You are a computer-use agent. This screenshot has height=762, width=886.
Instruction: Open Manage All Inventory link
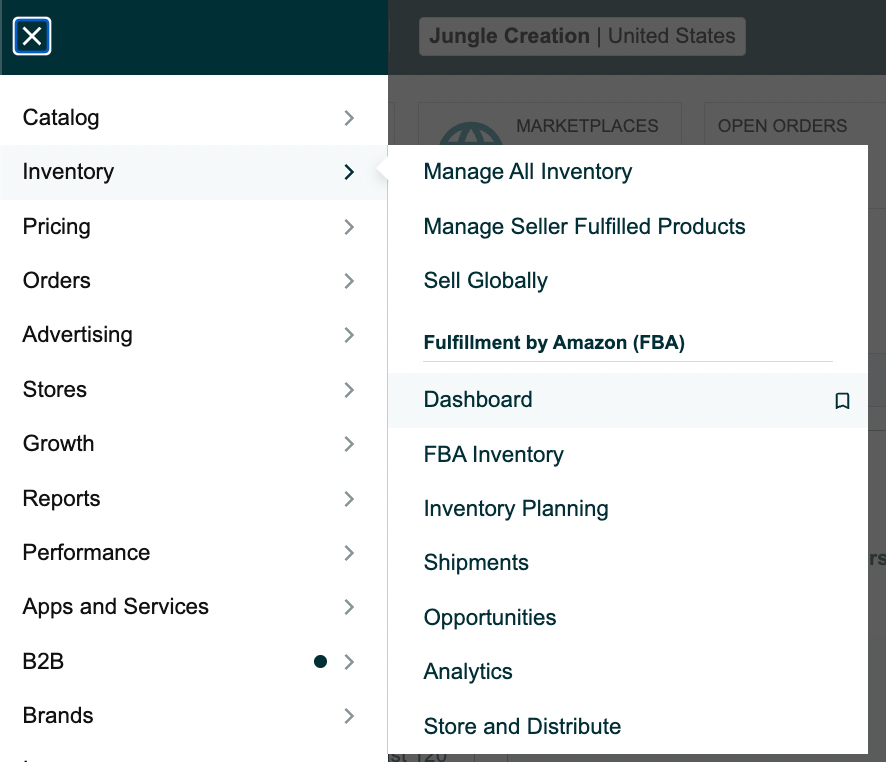point(528,172)
